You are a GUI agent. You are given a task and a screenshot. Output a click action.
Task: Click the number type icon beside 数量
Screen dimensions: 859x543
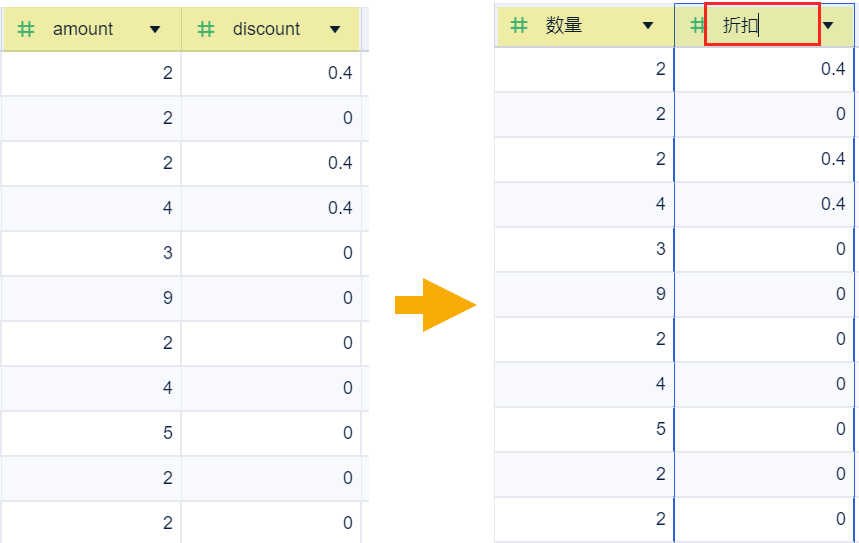[x=519, y=26]
